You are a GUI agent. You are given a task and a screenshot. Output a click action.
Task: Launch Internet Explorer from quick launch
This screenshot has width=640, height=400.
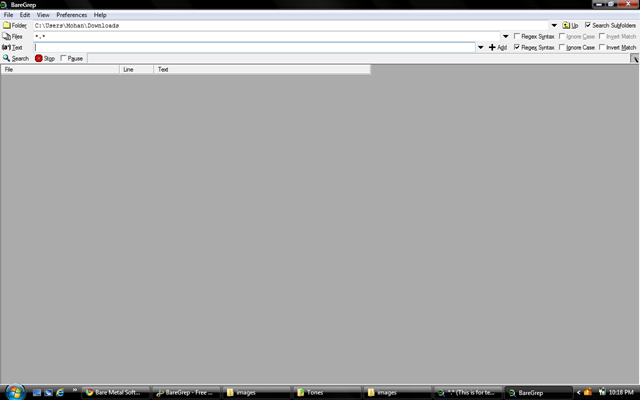(x=60, y=393)
